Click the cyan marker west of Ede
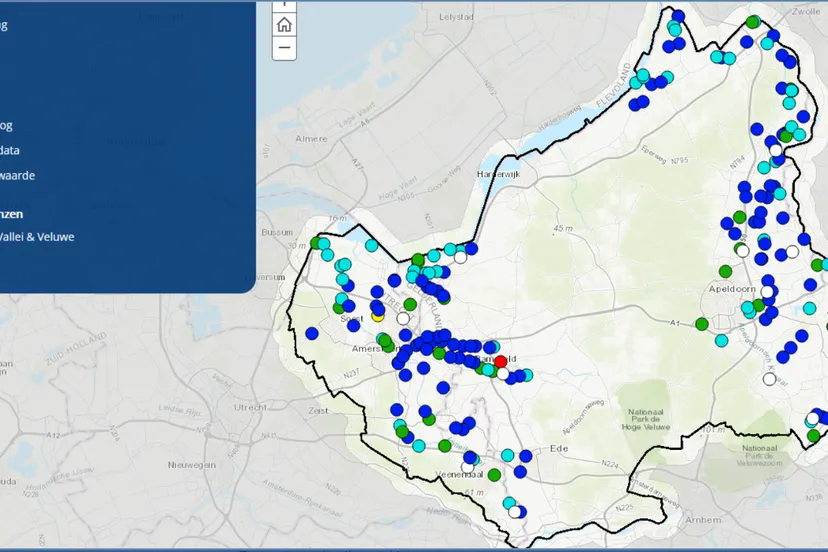The height and width of the screenshot is (552, 828). pos(508,455)
